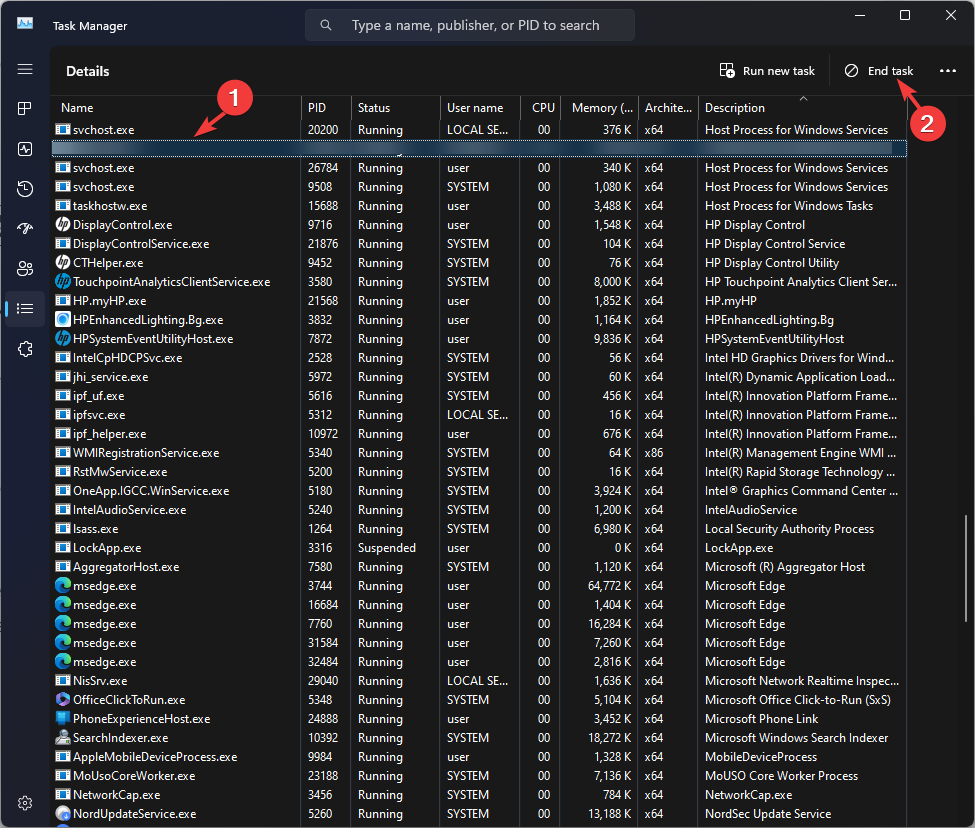Viewport: 975px width, 828px height.
Task: Open the Users page in sidebar
Action: click(x=25, y=269)
